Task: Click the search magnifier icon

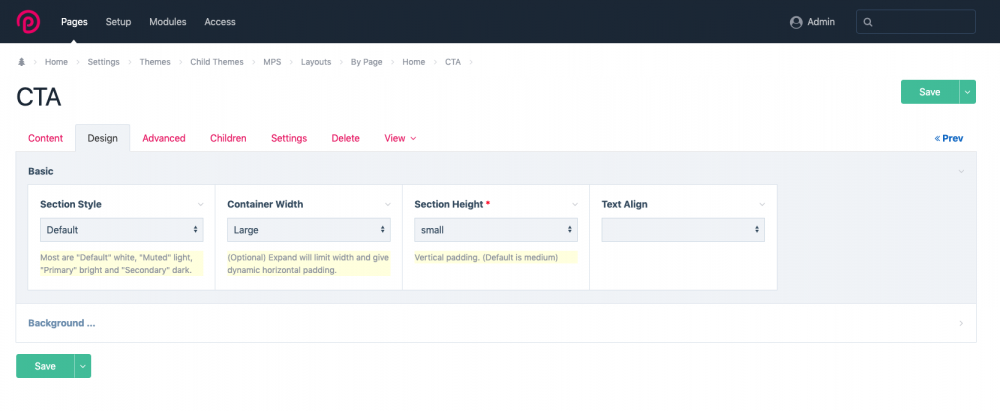Action: click(x=868, y=22)
